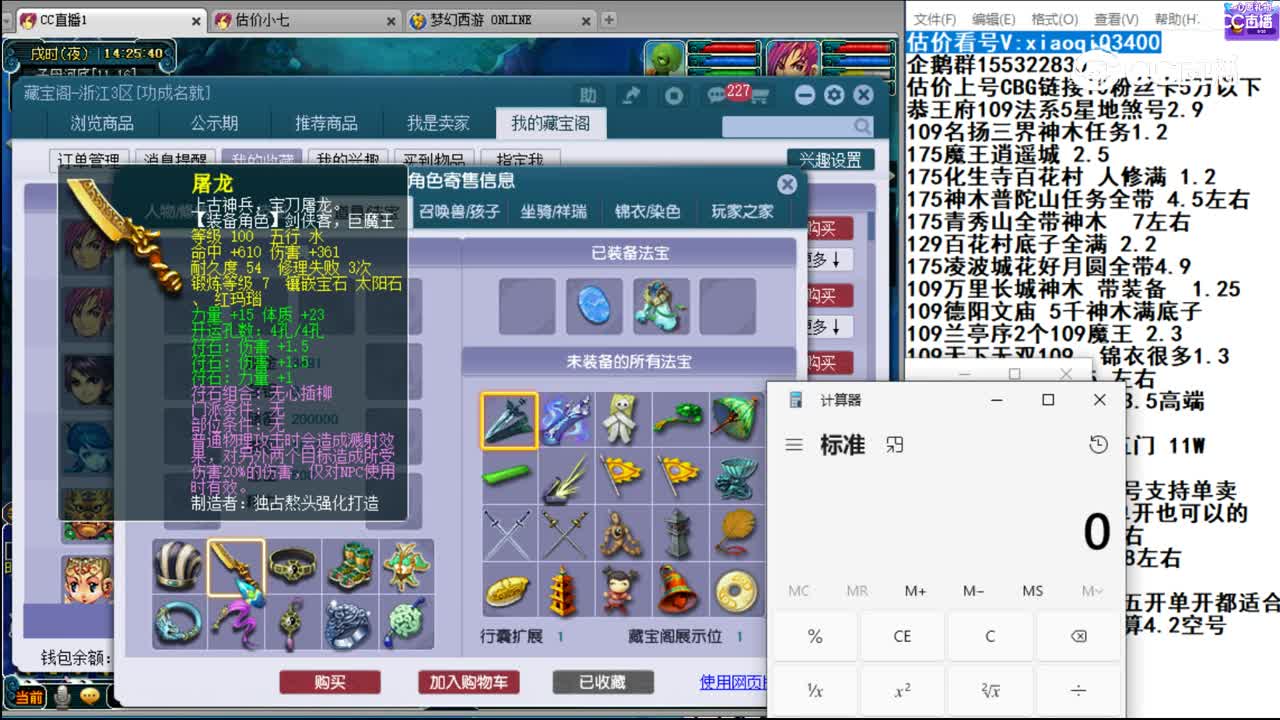1280x720 pixels.
Task: Select the stone lantern tower treasure
Action: click(680, 534)
